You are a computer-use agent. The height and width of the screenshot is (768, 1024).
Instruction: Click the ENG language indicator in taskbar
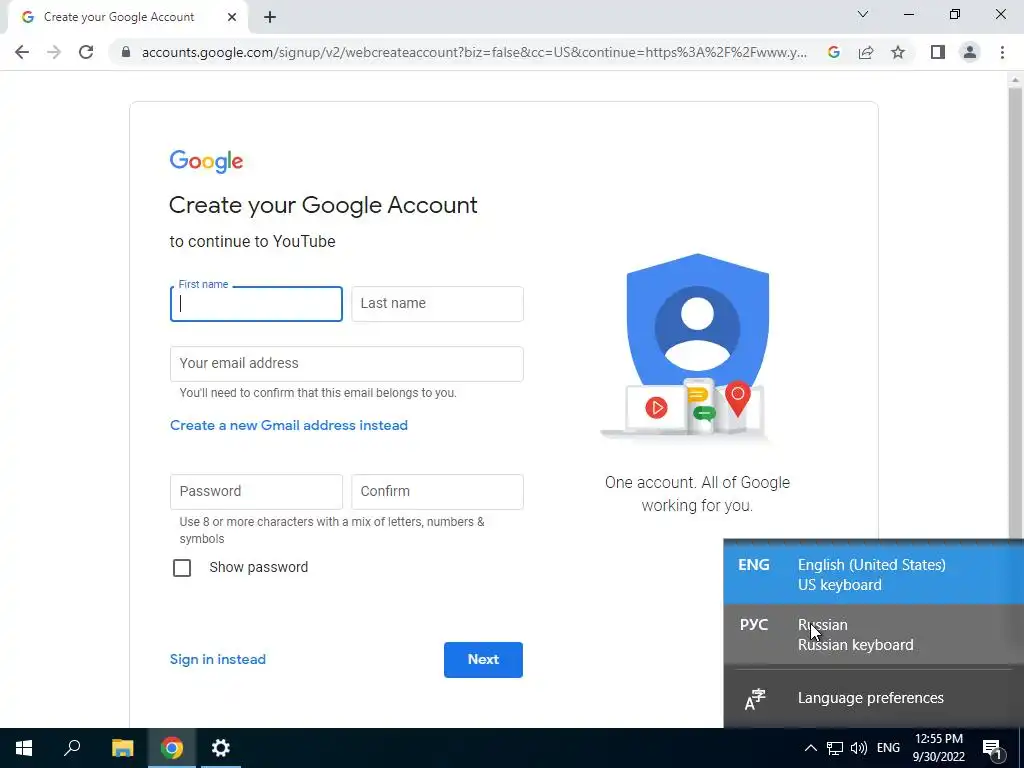click(888, 748)
